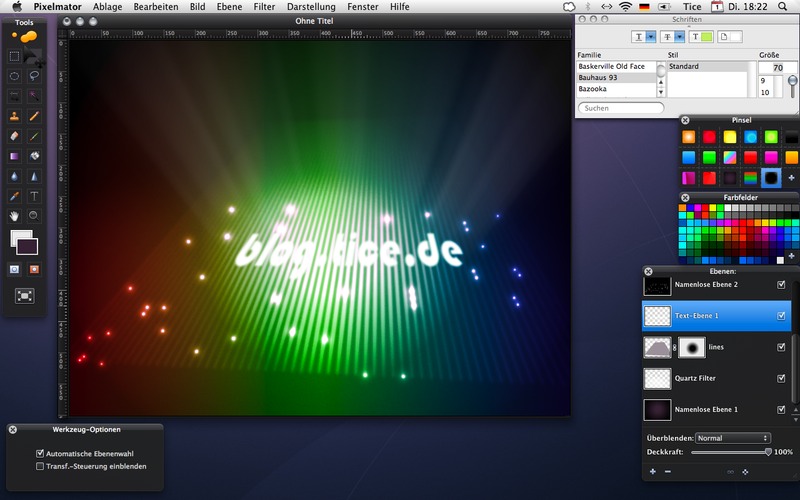Select the Hand tool
Viewport: 800px width, 500px height.
14,215
